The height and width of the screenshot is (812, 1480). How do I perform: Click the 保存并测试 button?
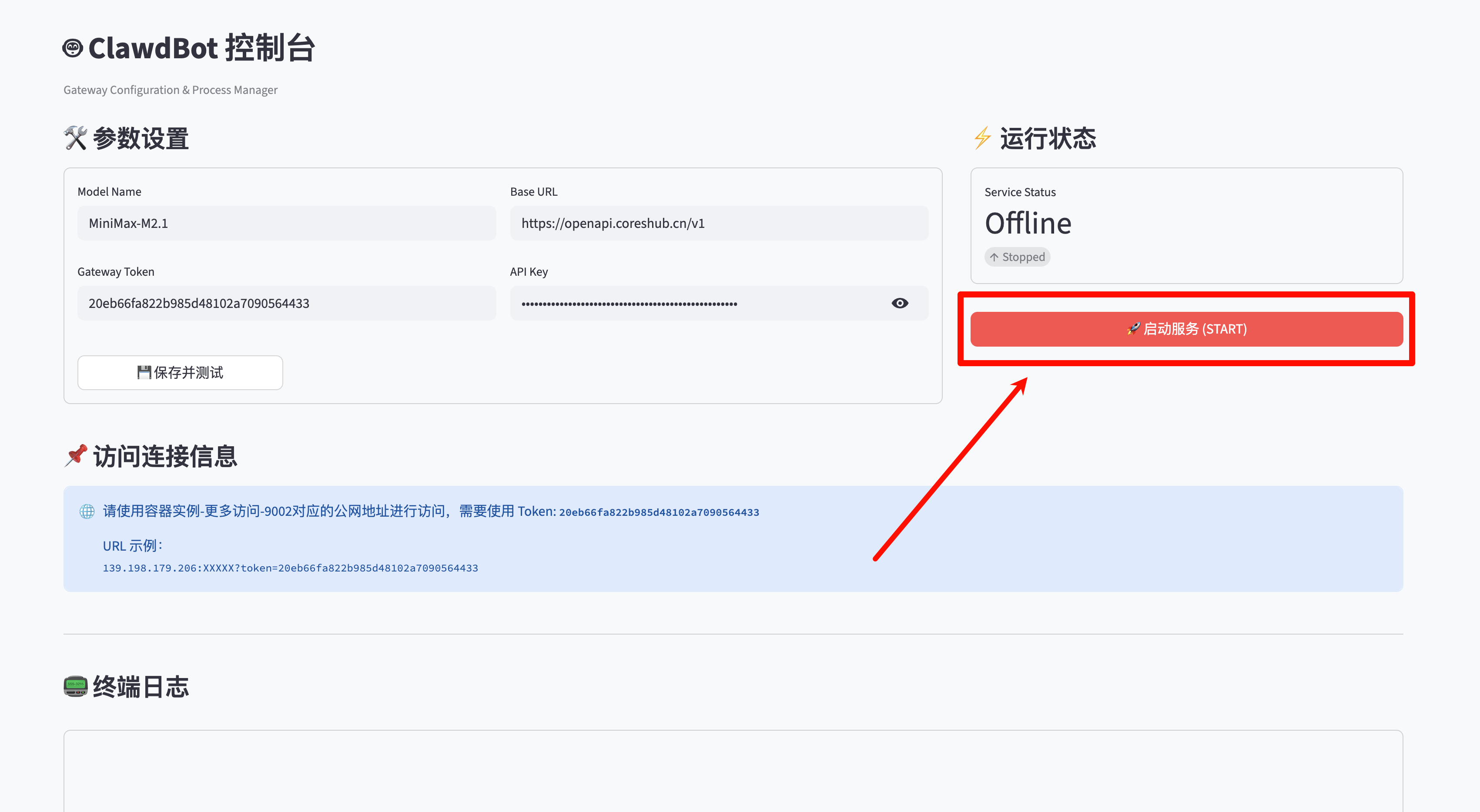tap(180, 373)
